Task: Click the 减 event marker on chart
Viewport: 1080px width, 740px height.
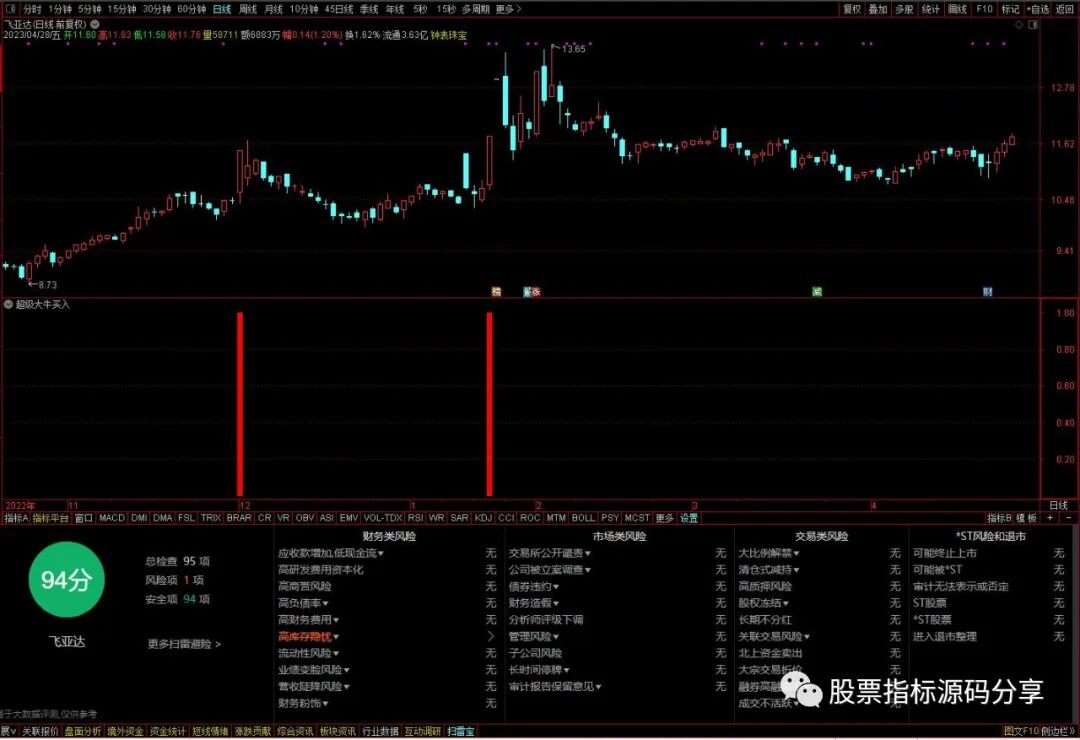Action: [817, 292]
